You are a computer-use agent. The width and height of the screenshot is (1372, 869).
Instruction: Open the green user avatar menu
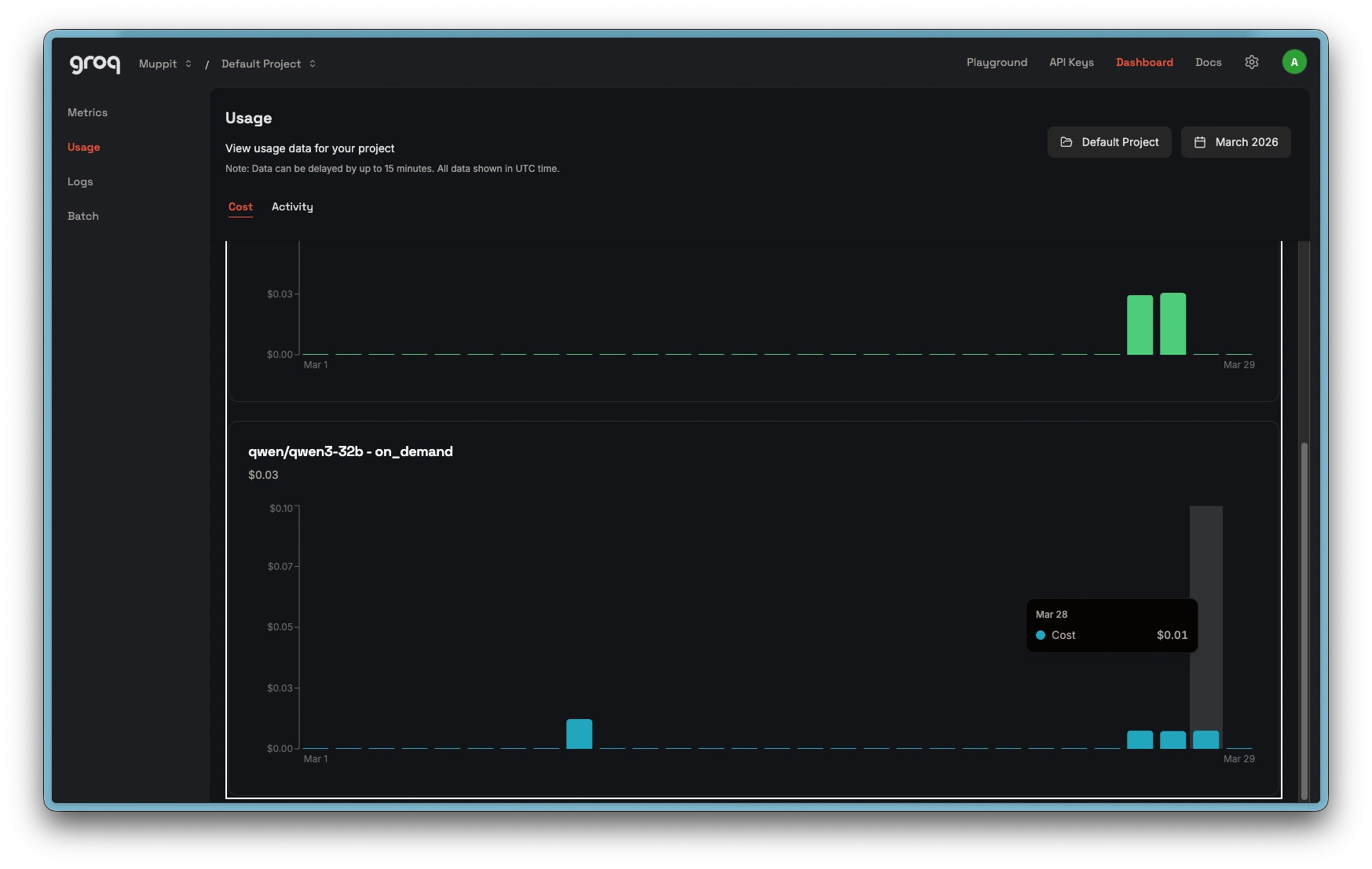(1294, 62)
